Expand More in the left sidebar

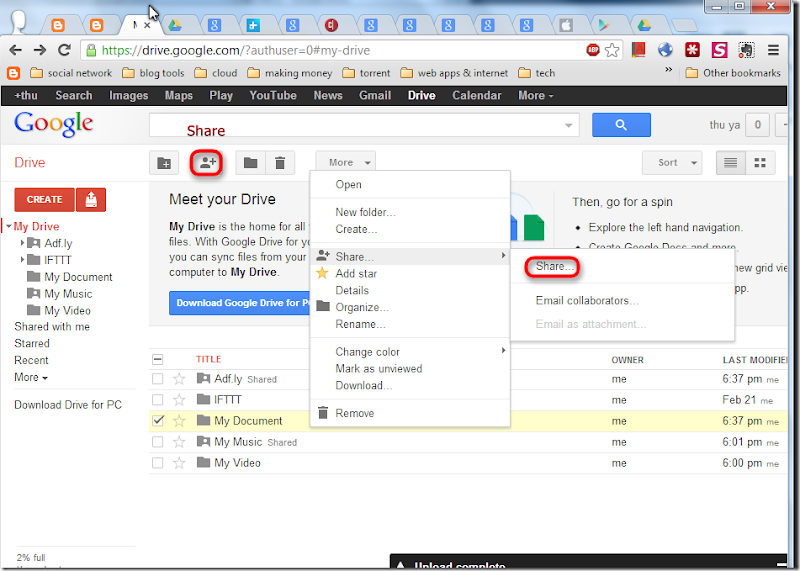click(31, 377)
